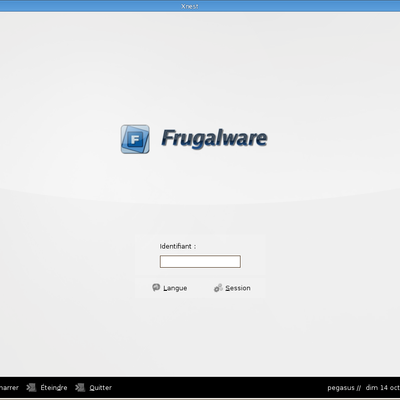Click the Frugalware logo icon
This screenshot has height=400, width=400.
coord(135,139)
